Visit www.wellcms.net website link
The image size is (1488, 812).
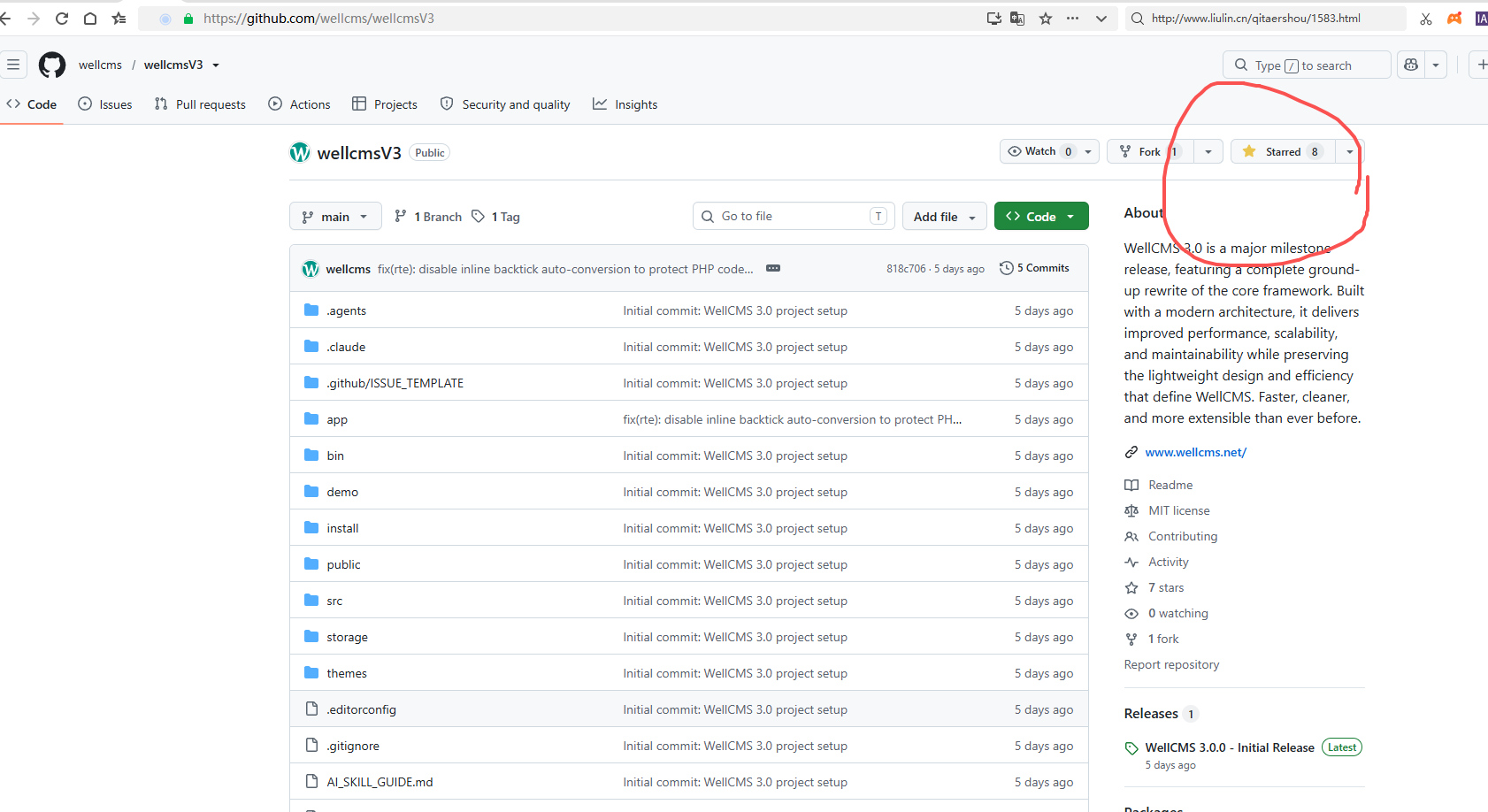tap(1195, 452)
